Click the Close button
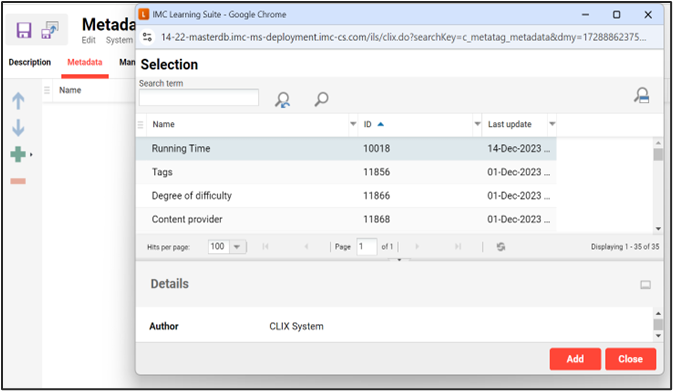673x391 pixels. [631, 359]
